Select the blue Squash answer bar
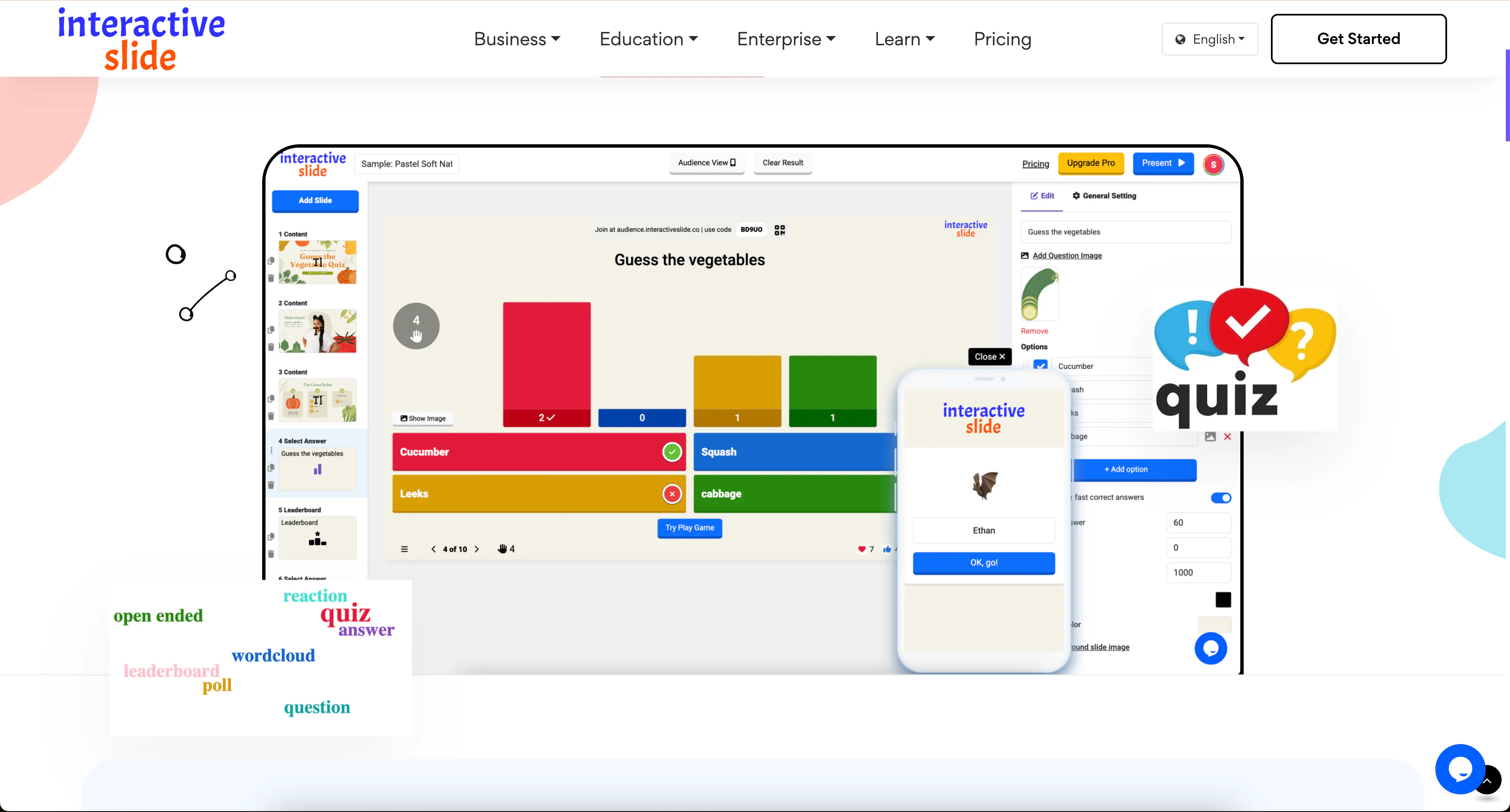The width and height of the screenshot is (1510, 812). coord(795,452)
